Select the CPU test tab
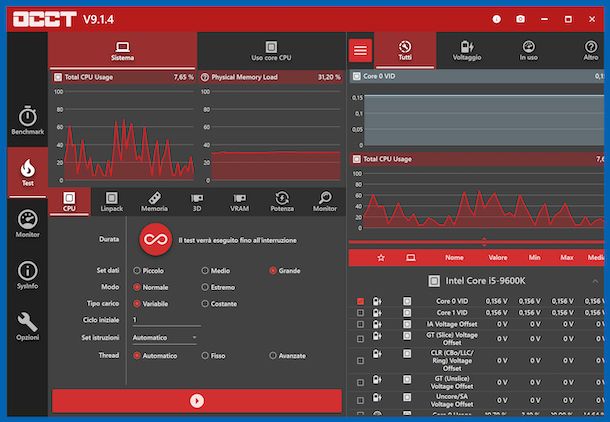Viewport: 610px width, 422px height. pos(69,202)
